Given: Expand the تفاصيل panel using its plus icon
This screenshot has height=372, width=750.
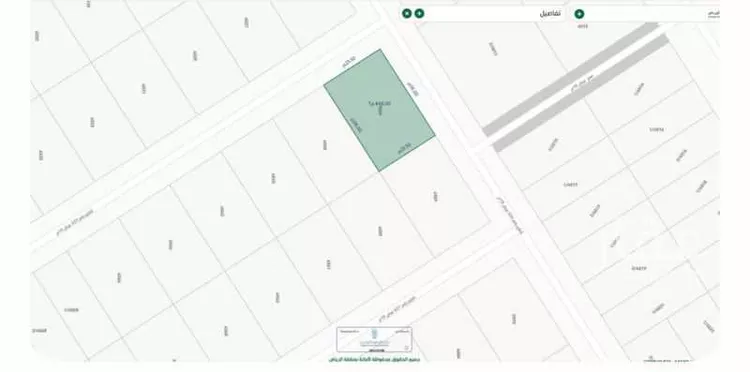Looking at the screenshot, I should (x=419, y=13).
